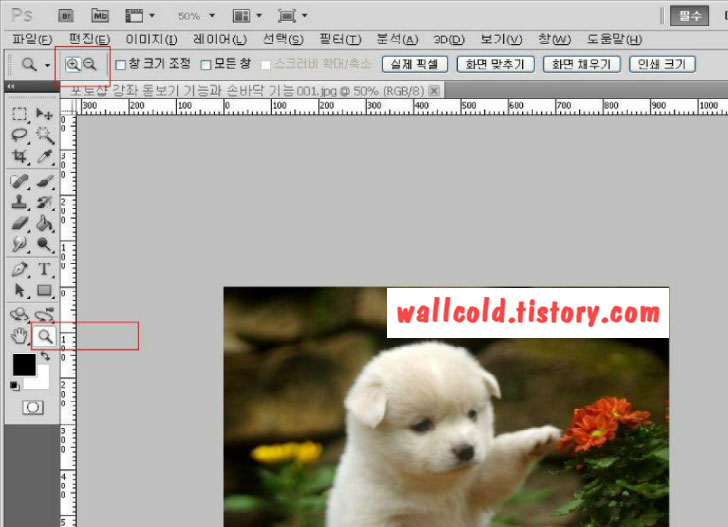The image size is (728, 527).
Task: Open the 파일(F) menu
Action: 32,39
